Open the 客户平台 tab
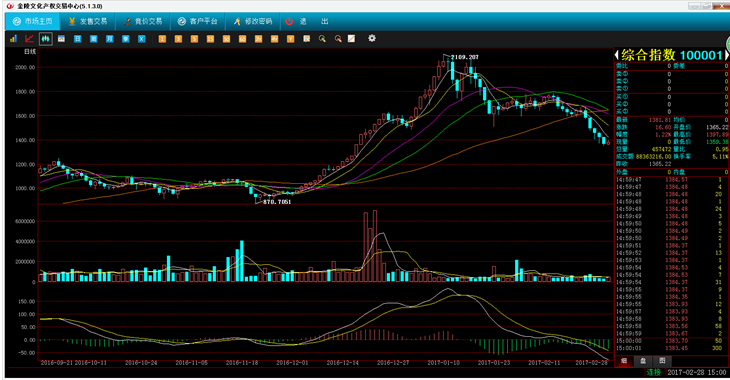The width and height of the screenshot is (730, 380). 197,21
